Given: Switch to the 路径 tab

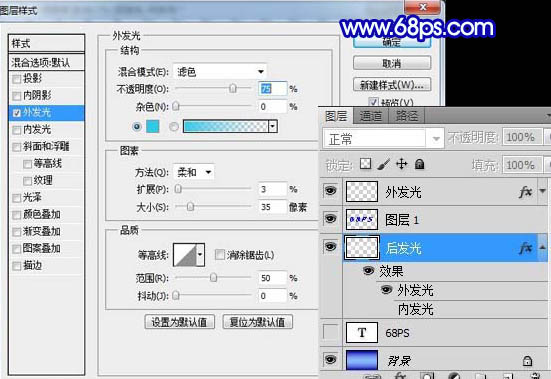Looking at the screenshot, I should [407, 116].
